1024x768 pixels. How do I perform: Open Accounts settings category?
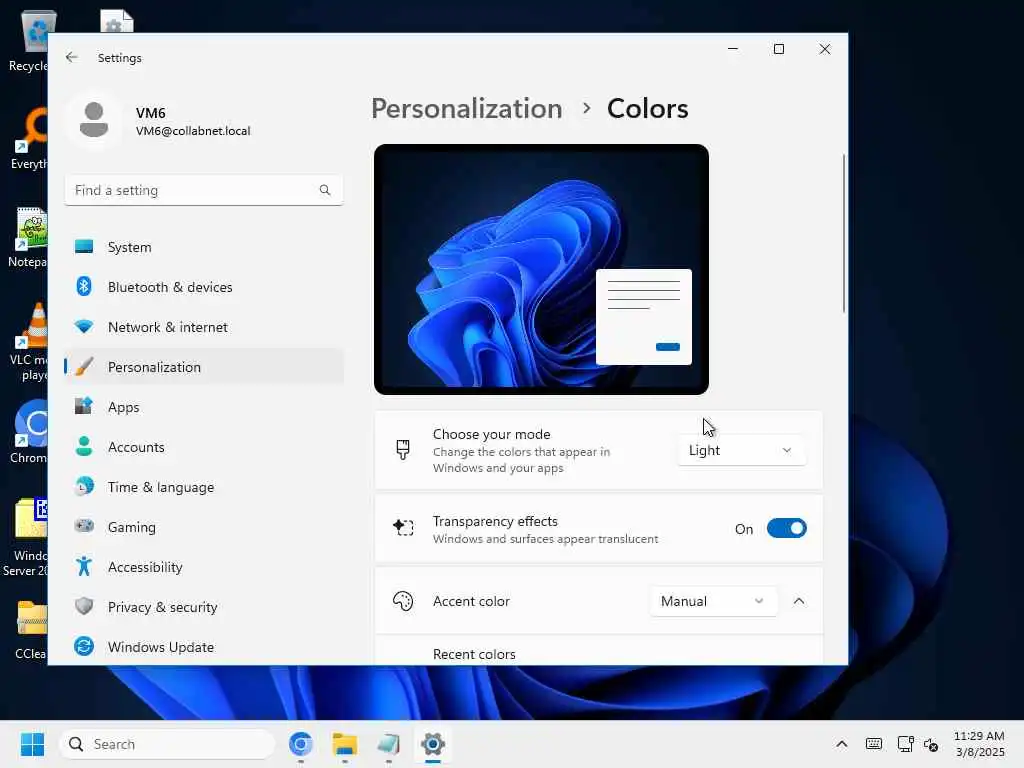coord(204,447)
